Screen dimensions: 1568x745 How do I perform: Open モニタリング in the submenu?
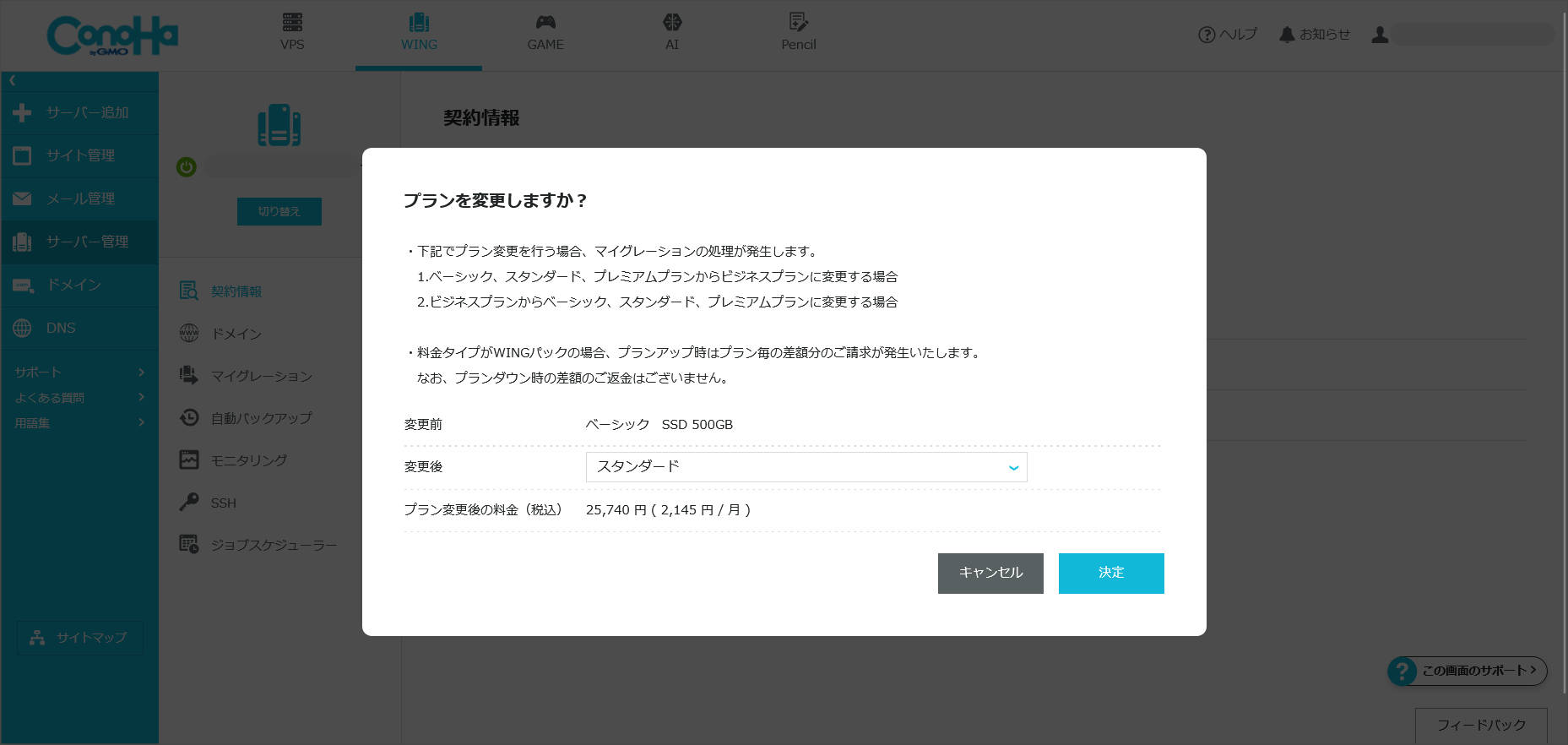[234, 460]
